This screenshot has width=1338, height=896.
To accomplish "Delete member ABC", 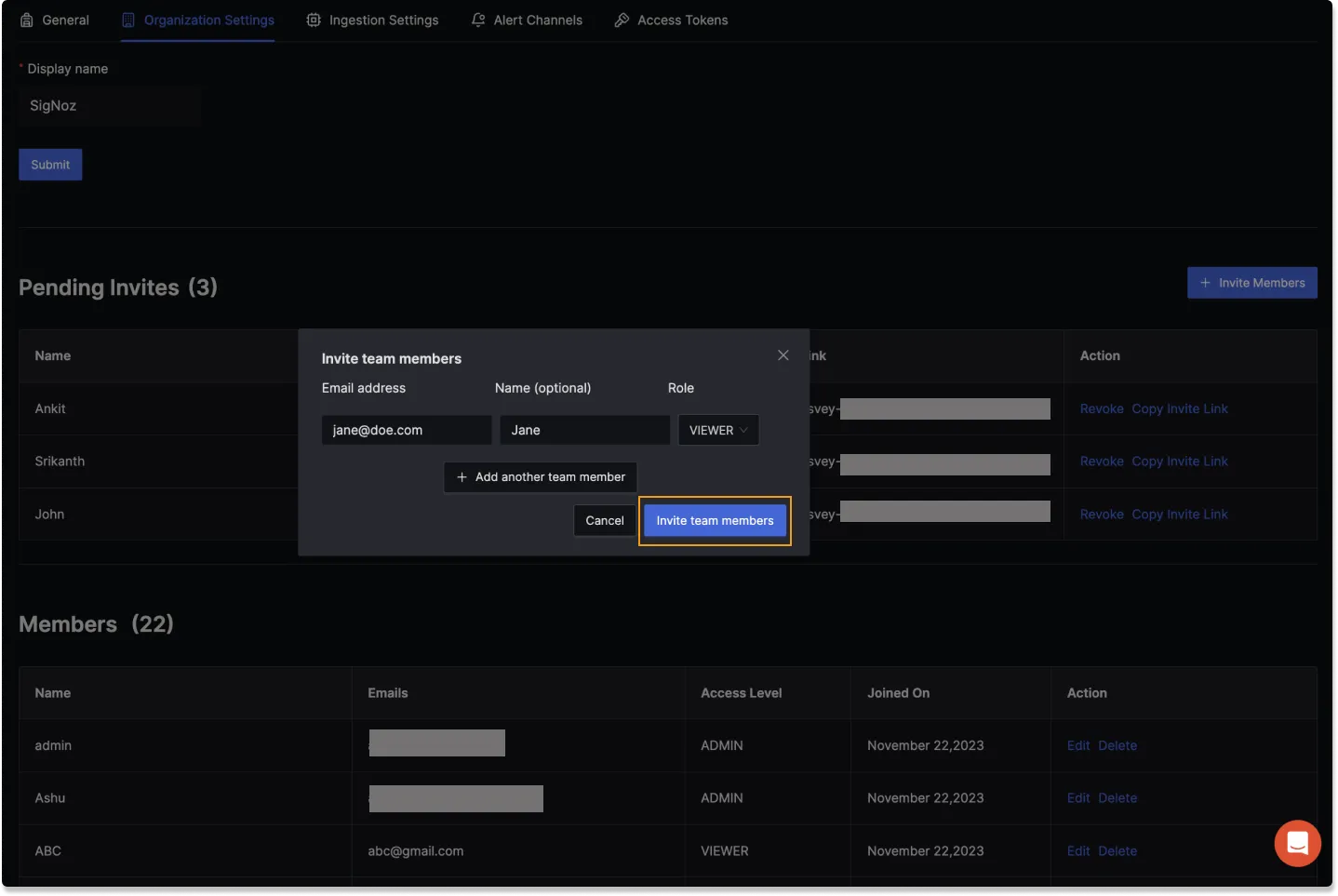I will tap(1117, 851).
